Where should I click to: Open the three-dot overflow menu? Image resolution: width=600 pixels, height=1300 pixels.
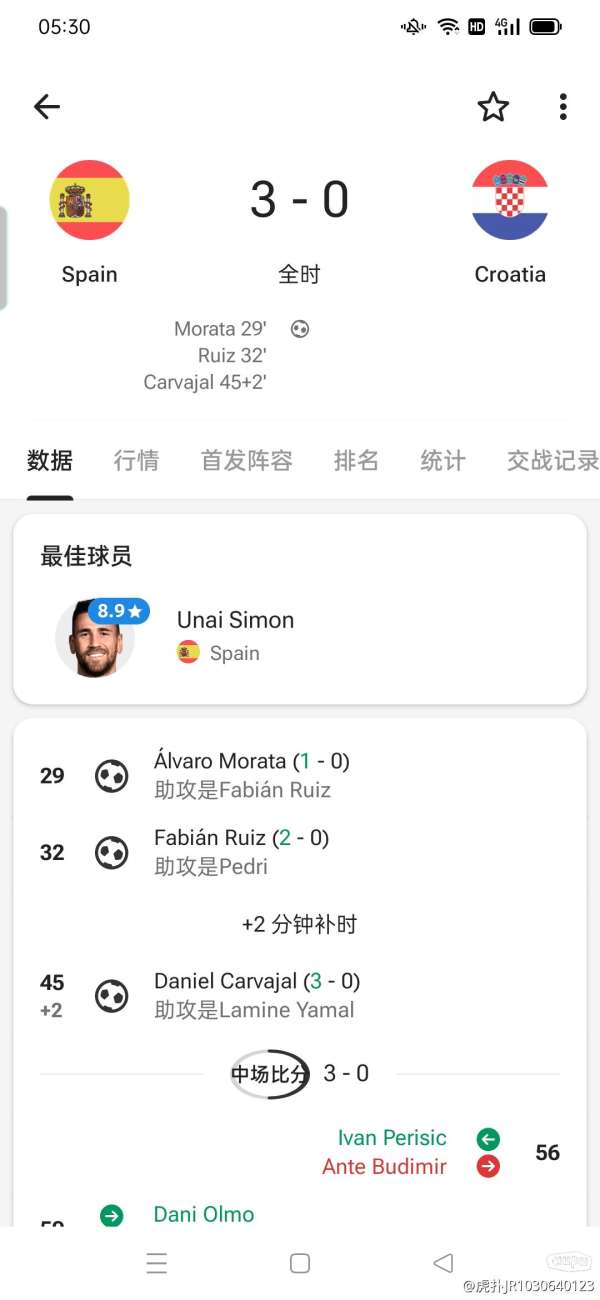(x=563, y=106)
